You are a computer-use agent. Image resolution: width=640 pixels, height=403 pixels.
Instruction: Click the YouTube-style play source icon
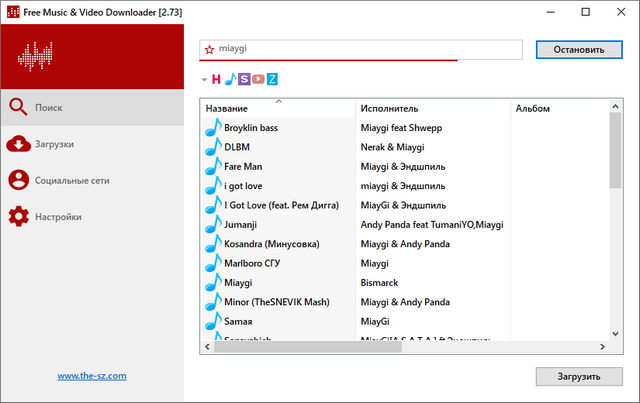(258, 78)
